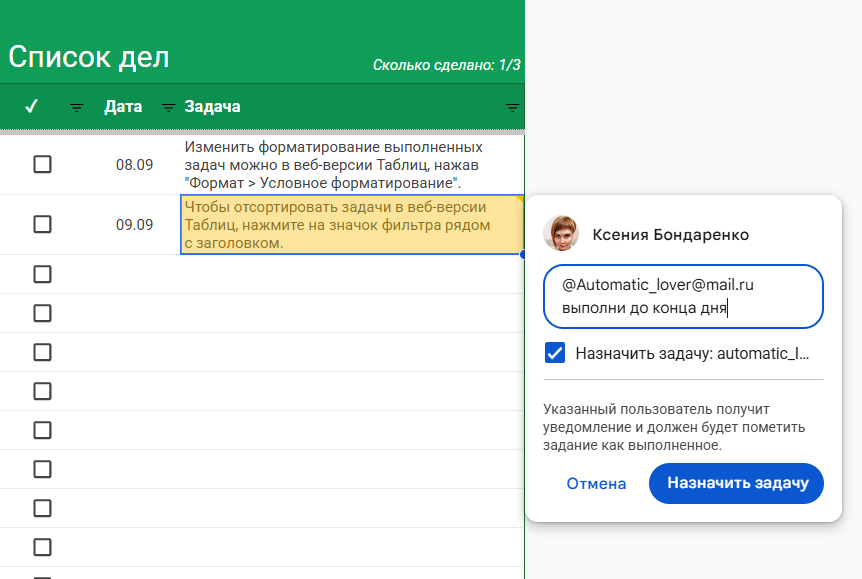Click the Задача column header
862x579 pixels.
click(212, 107)
